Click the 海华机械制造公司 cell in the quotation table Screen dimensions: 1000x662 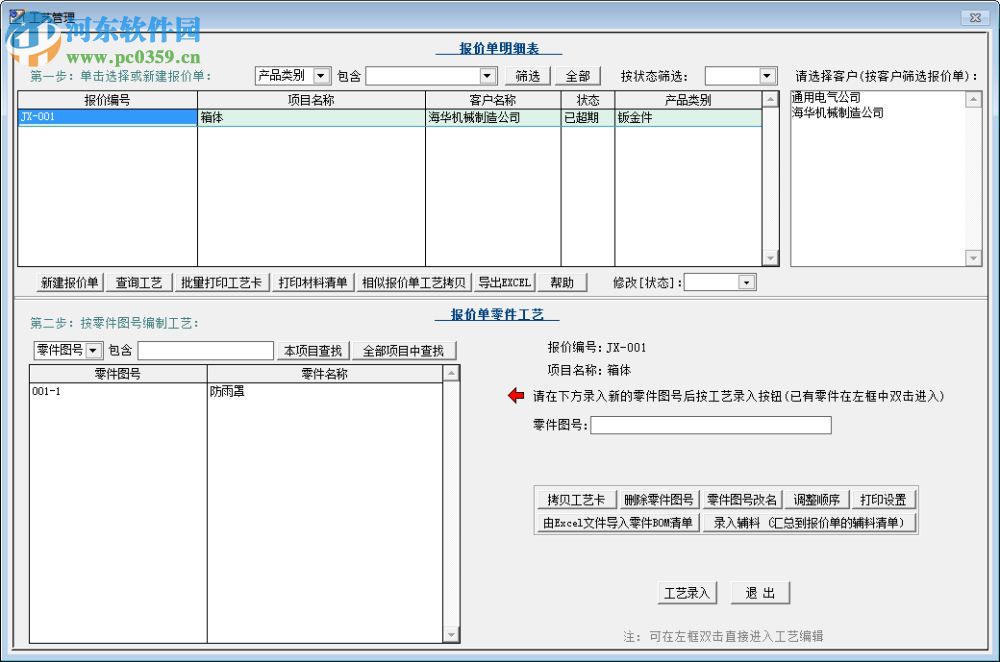[x=493, y=117]
